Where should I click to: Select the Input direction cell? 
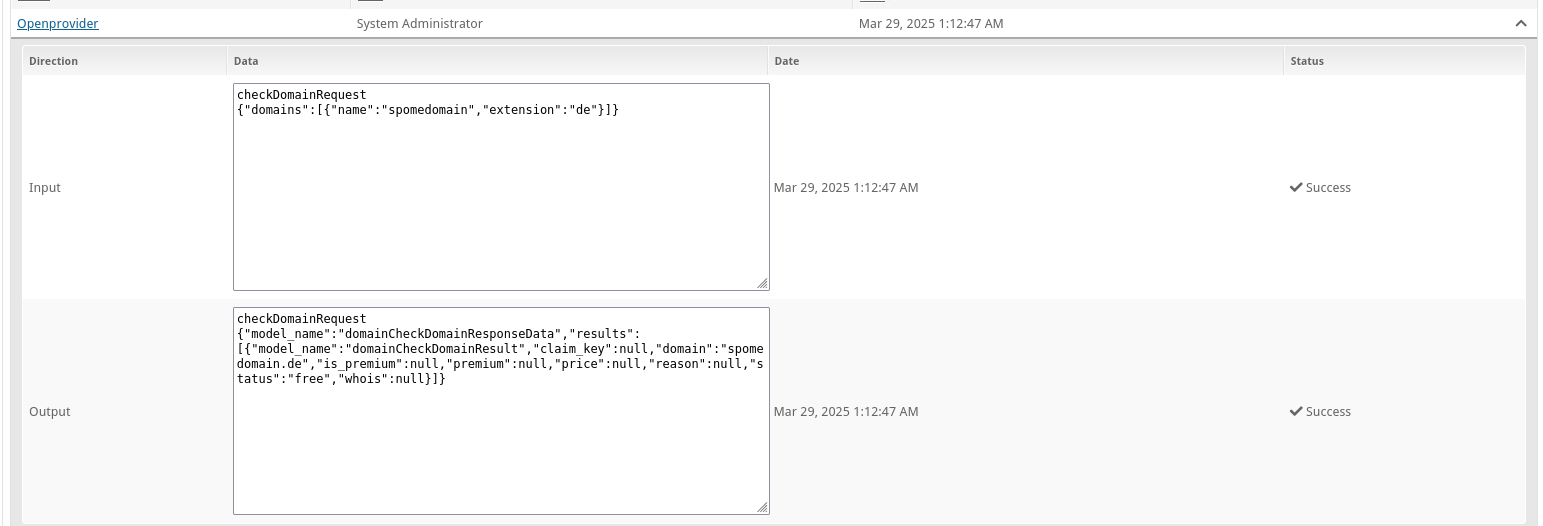coord(45,187)
